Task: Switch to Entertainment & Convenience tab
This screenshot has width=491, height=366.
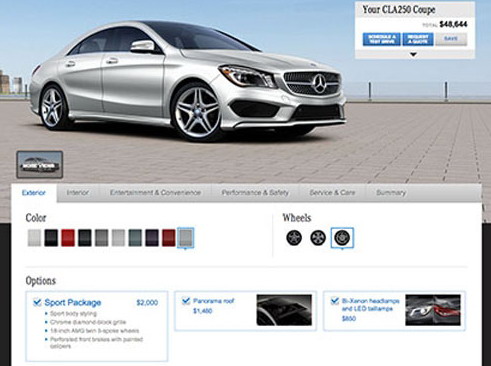Action: click(155, 193)
